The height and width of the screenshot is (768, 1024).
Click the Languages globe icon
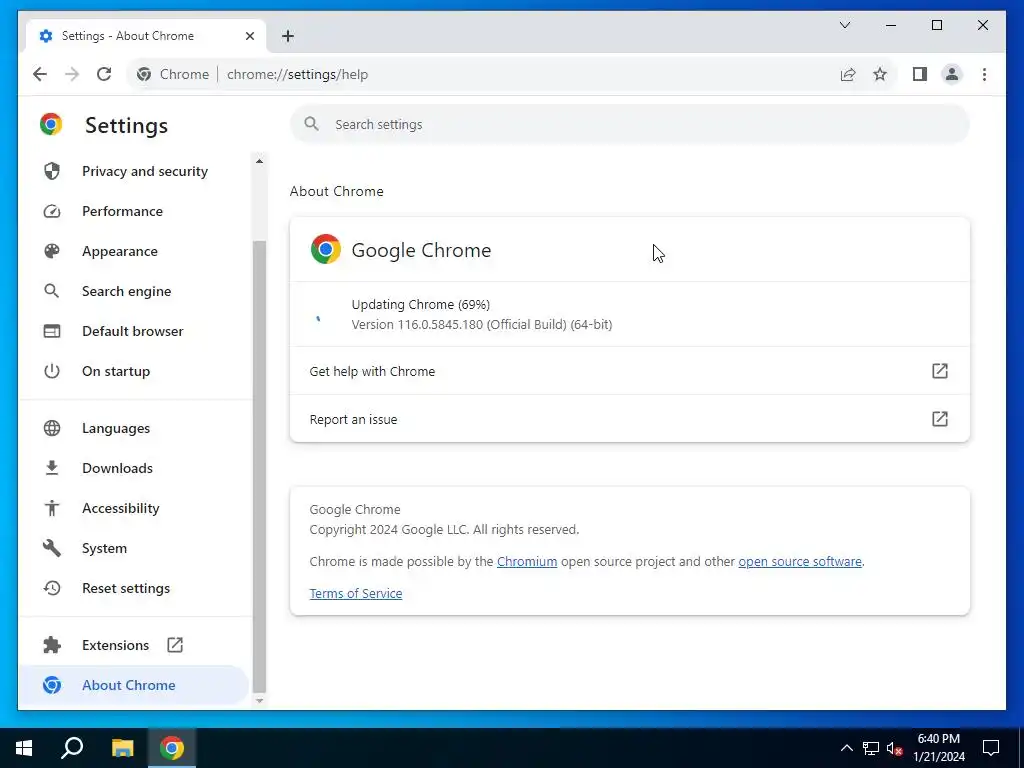pyautogui.click(x=52, y=428)
